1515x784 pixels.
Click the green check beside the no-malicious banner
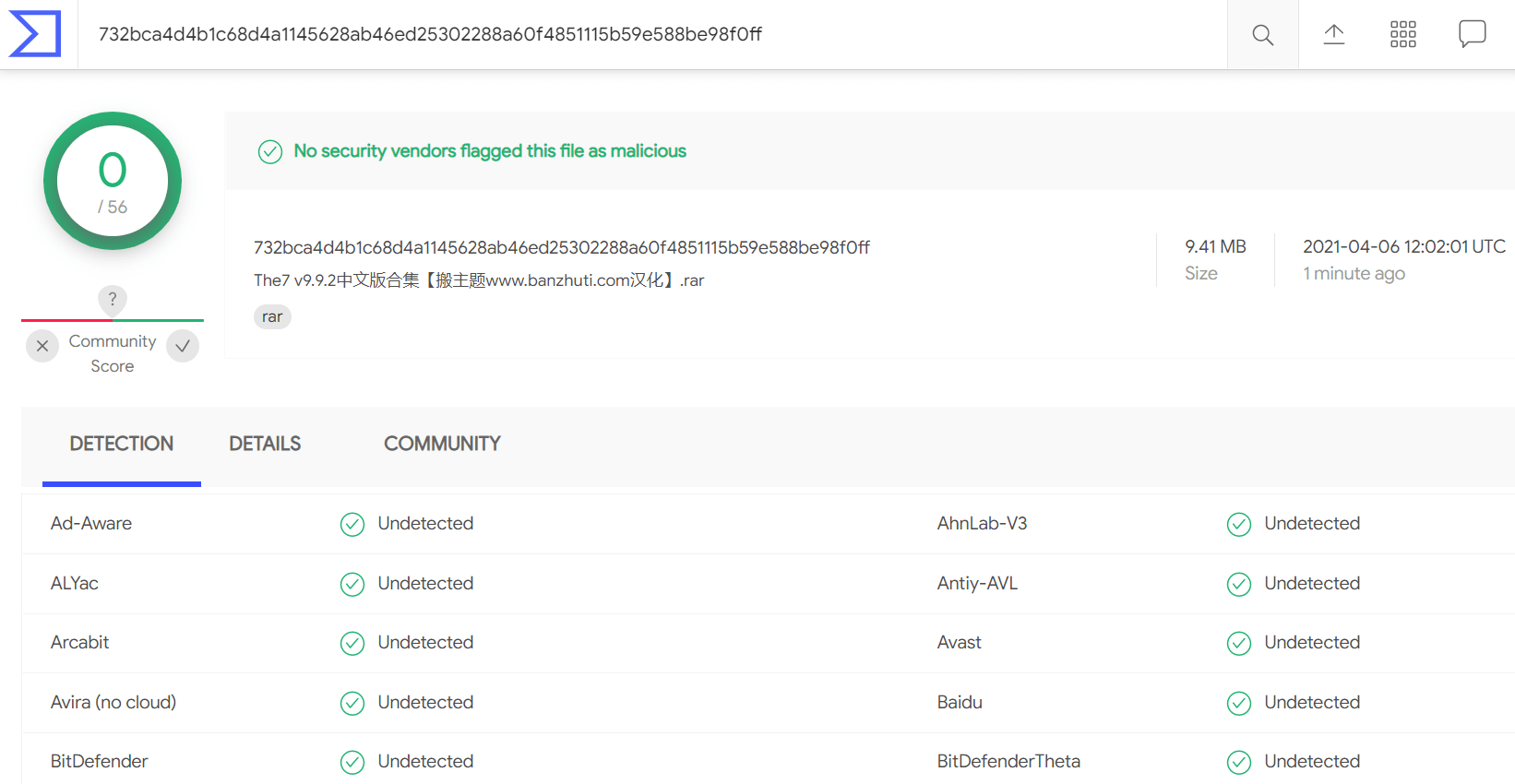(270, 151)
